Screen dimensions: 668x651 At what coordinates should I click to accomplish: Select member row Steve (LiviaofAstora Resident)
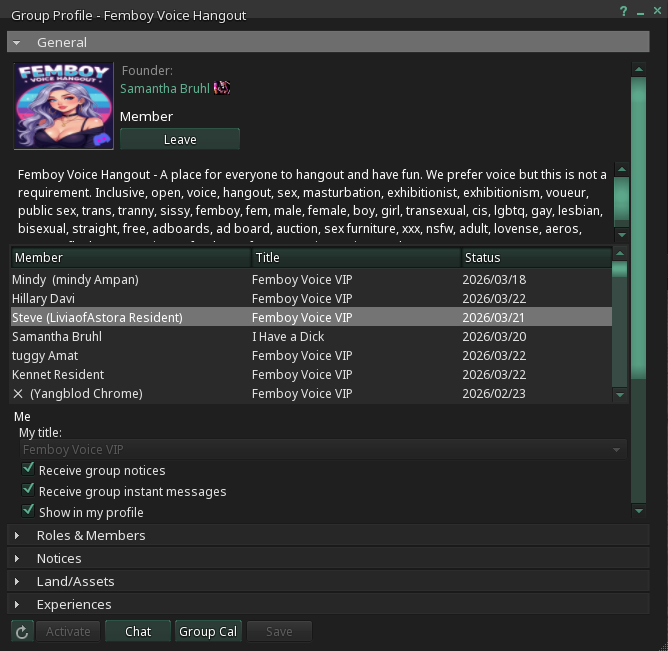[311, 317]
